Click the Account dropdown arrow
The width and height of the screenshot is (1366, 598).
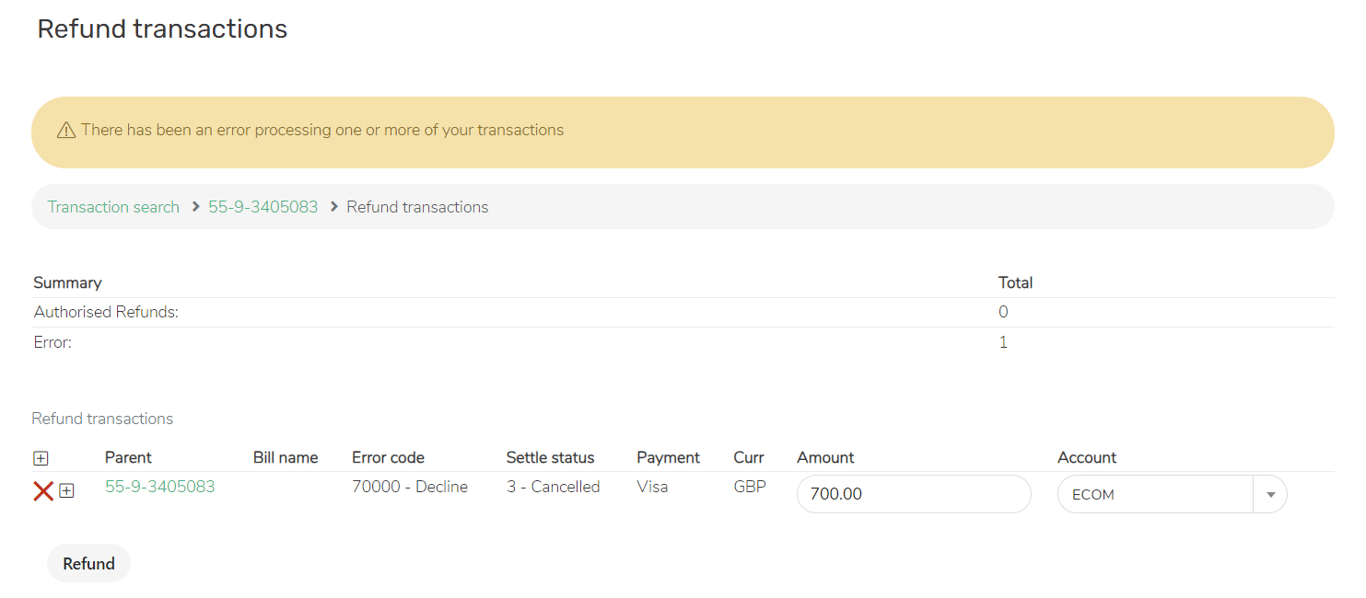tap(1270, 494)
